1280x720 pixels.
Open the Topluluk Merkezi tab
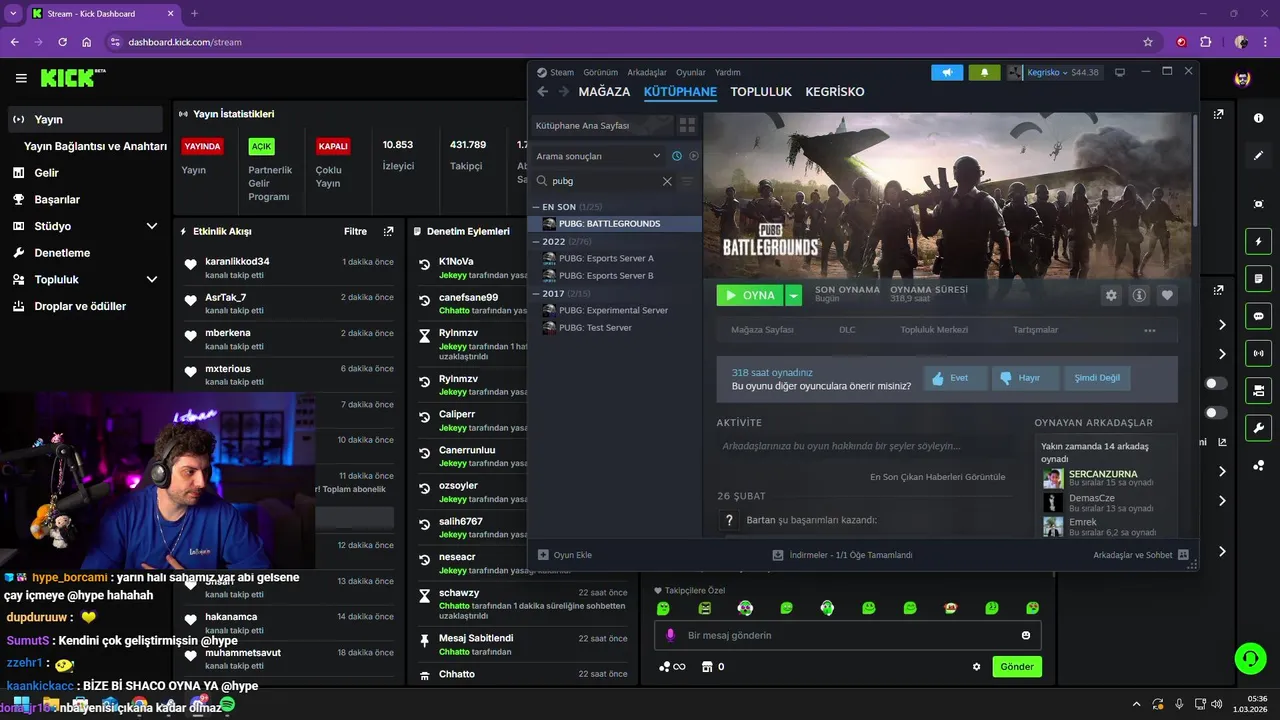pos(932,330)
